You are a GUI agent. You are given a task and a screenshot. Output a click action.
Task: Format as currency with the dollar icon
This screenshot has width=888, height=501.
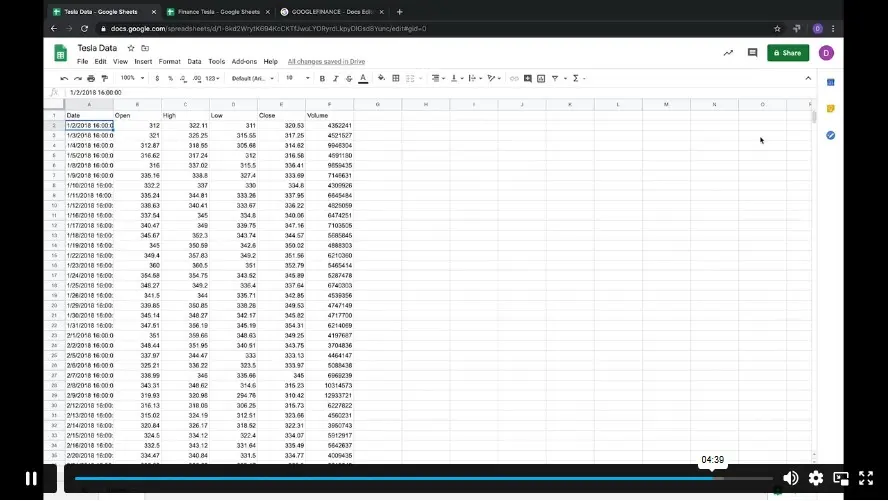pos(157,79)
